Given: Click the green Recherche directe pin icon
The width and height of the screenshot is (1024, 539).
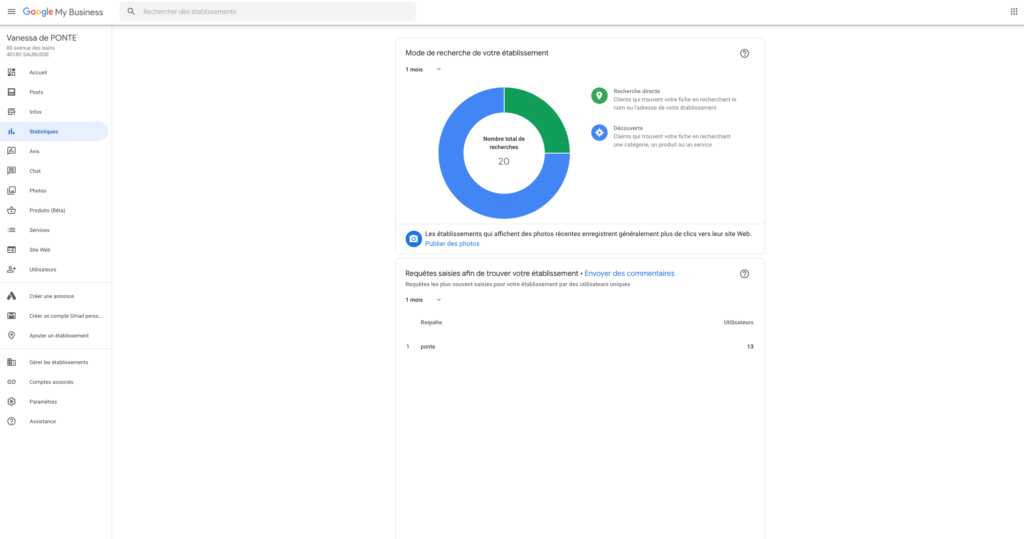Looking at the screenshot, I should (599, 95).
